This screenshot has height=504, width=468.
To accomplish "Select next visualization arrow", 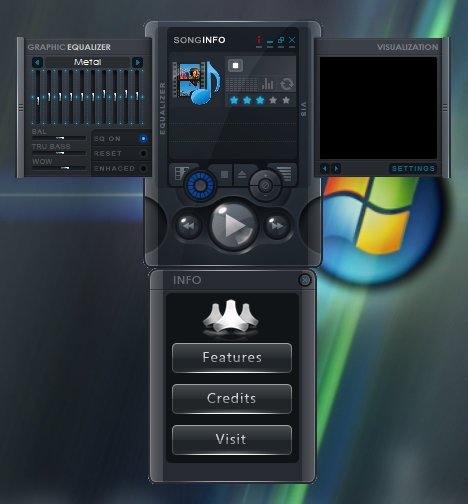I will point(336,168).
